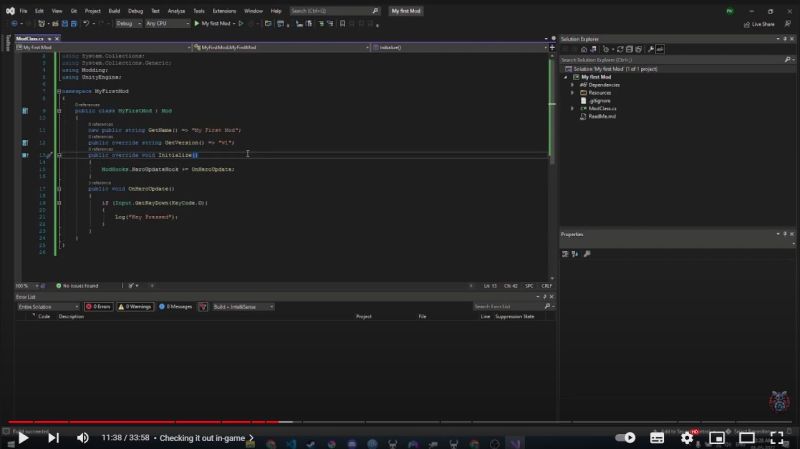Click the Save All toolbar icon
The height and width of the screenshot is (449, 800).
[x=74, y=23]
